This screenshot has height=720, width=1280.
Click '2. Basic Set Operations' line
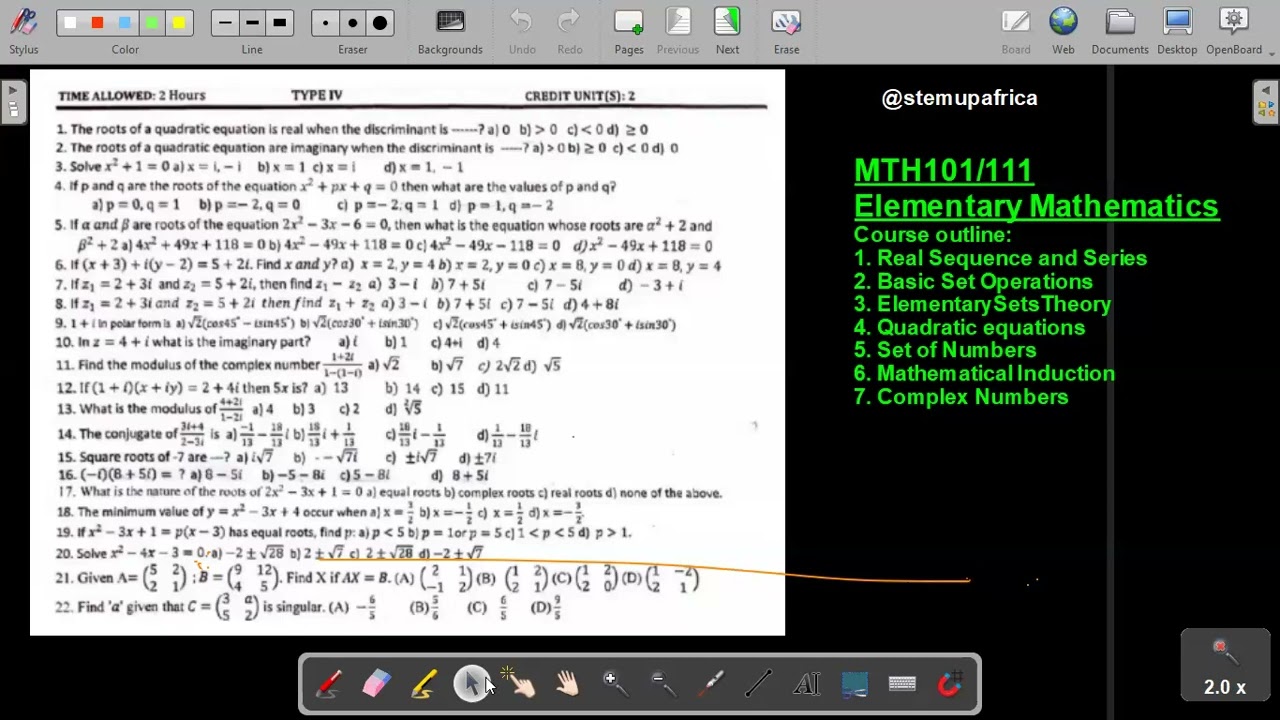[973, 282]
